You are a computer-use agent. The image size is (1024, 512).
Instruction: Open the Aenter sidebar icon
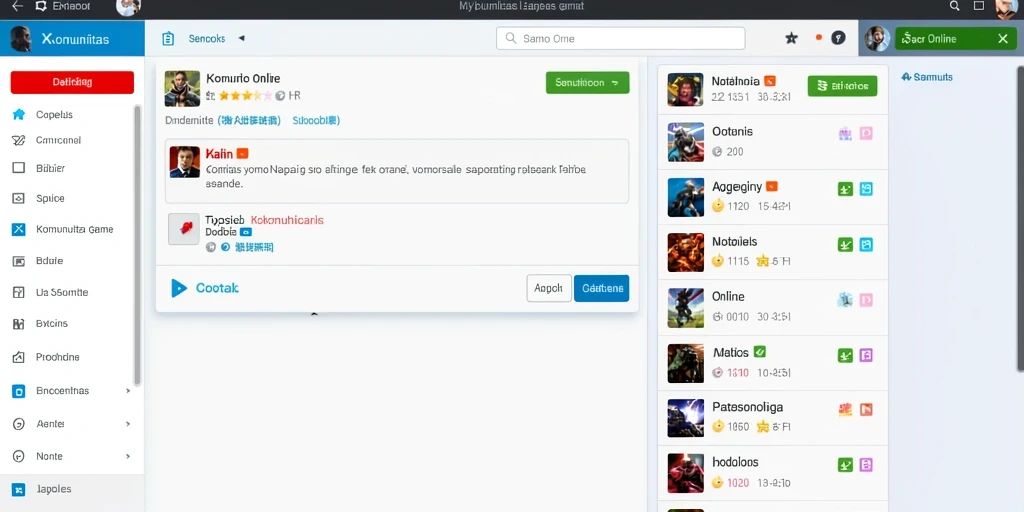pyautogui.click(x=19, y=424)
